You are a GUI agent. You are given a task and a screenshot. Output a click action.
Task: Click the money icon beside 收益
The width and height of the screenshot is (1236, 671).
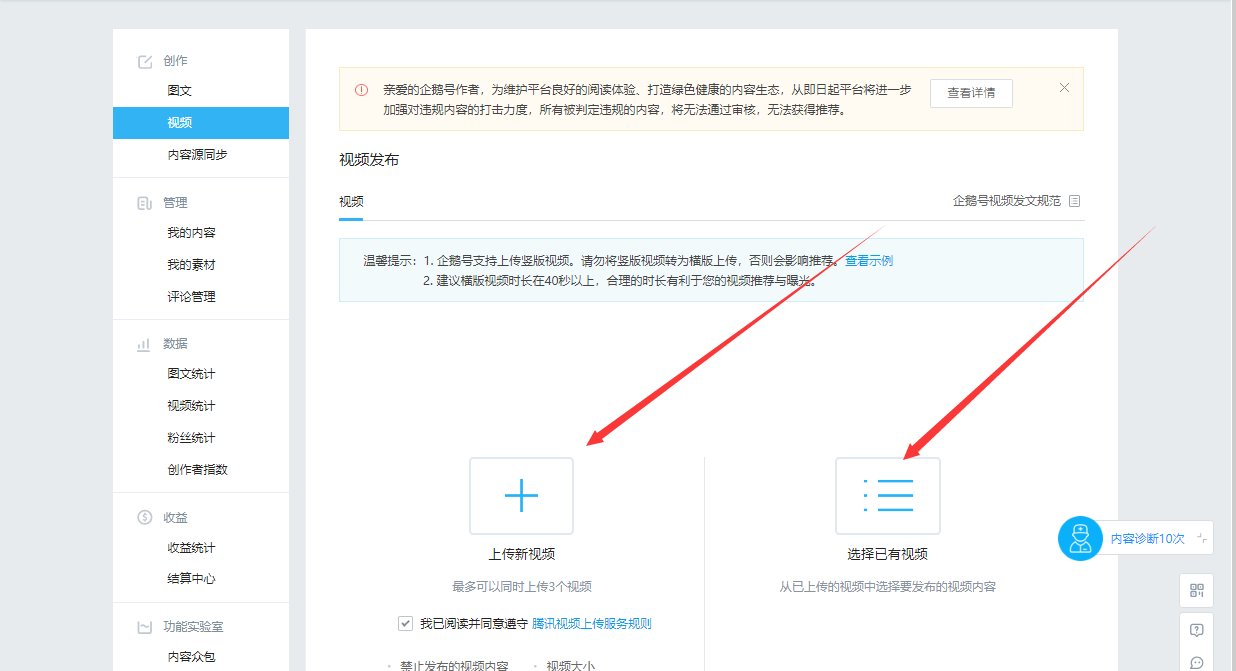pyautogui.click(x=143, y=517)
